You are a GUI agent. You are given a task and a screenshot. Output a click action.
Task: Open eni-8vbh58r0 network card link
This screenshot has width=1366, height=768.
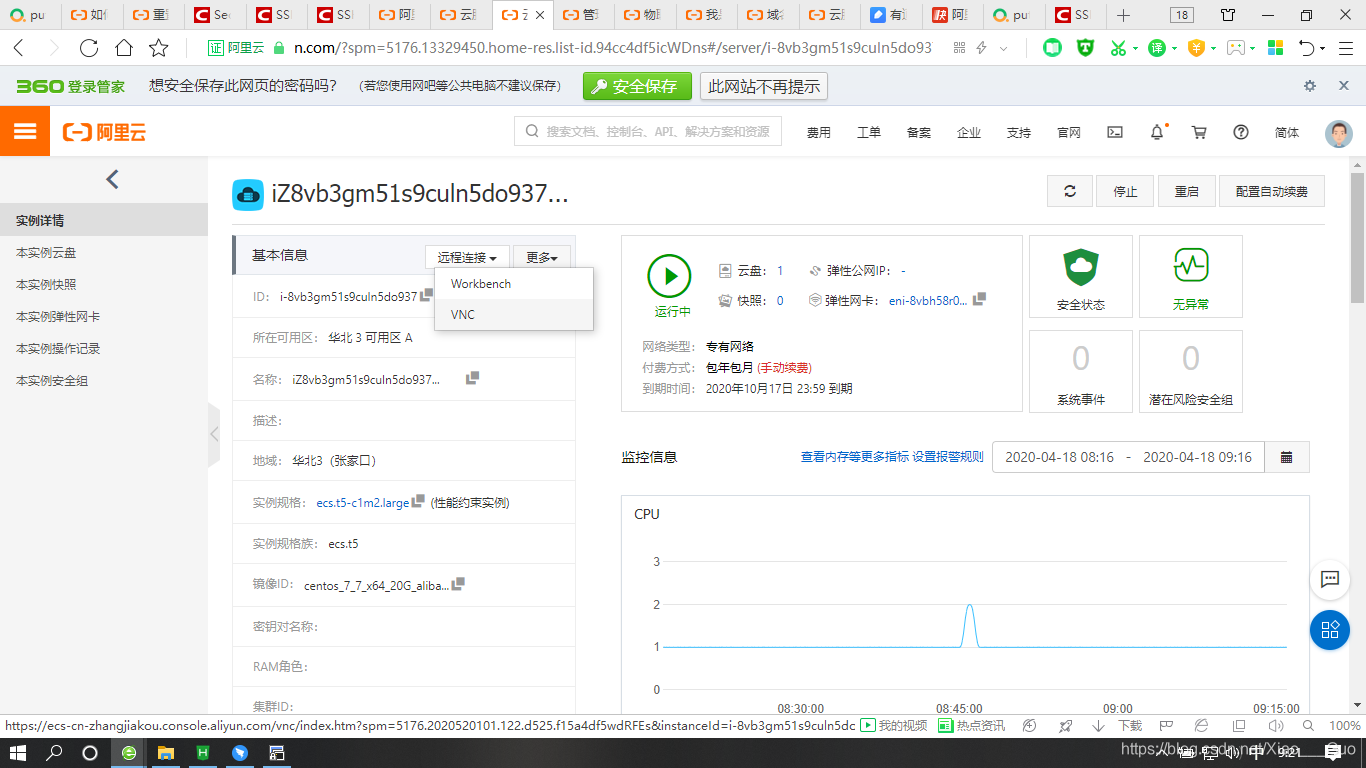click(928, 300)
